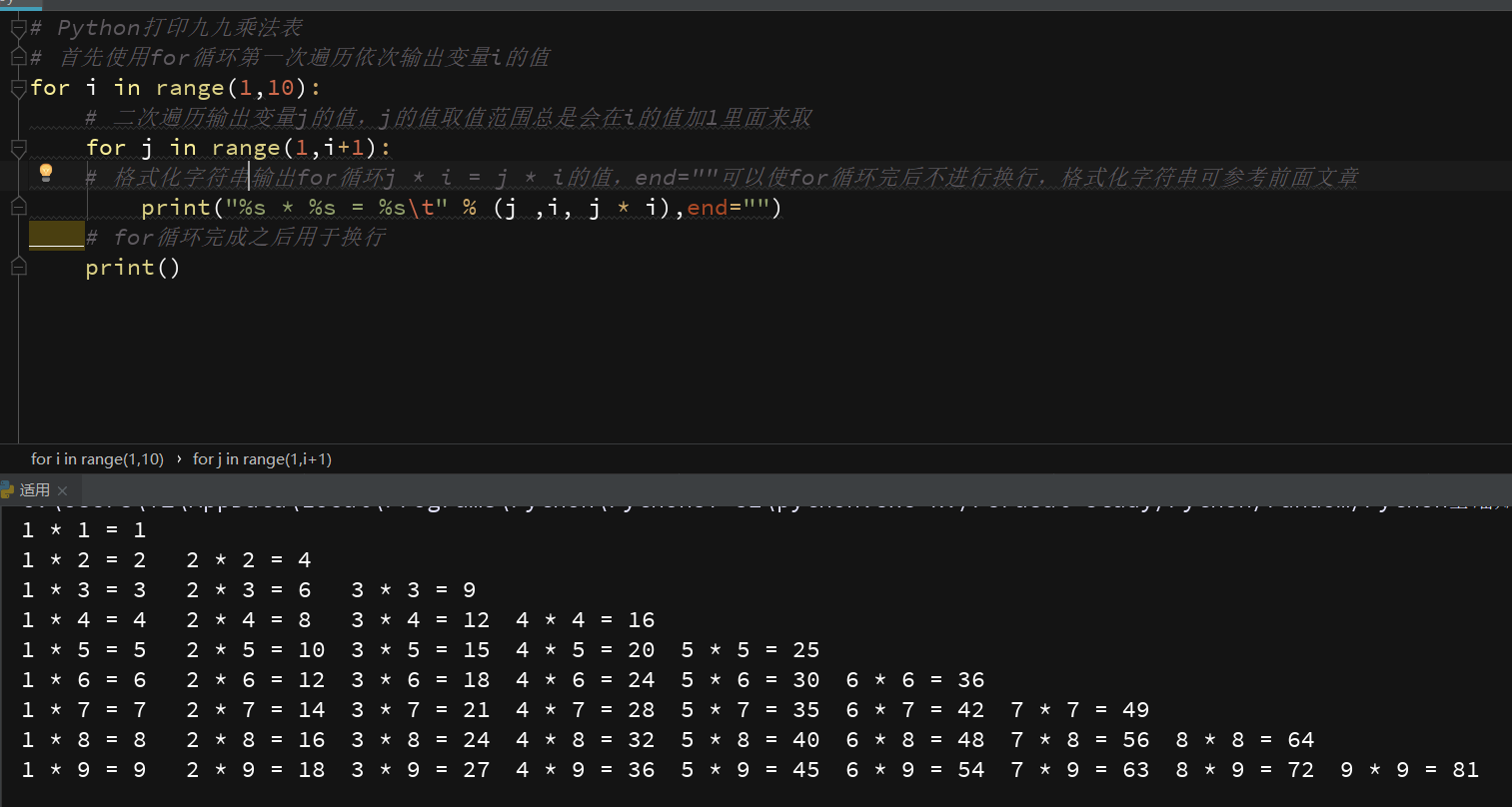Click the comment '# 格式化字符串输出for循环'

(723, 178)
